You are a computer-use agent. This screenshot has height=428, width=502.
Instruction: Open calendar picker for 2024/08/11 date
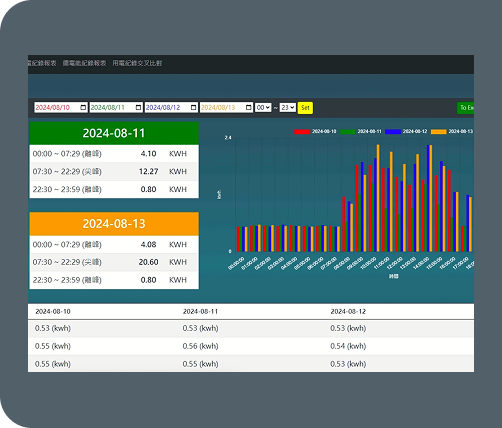pos(138,107)
